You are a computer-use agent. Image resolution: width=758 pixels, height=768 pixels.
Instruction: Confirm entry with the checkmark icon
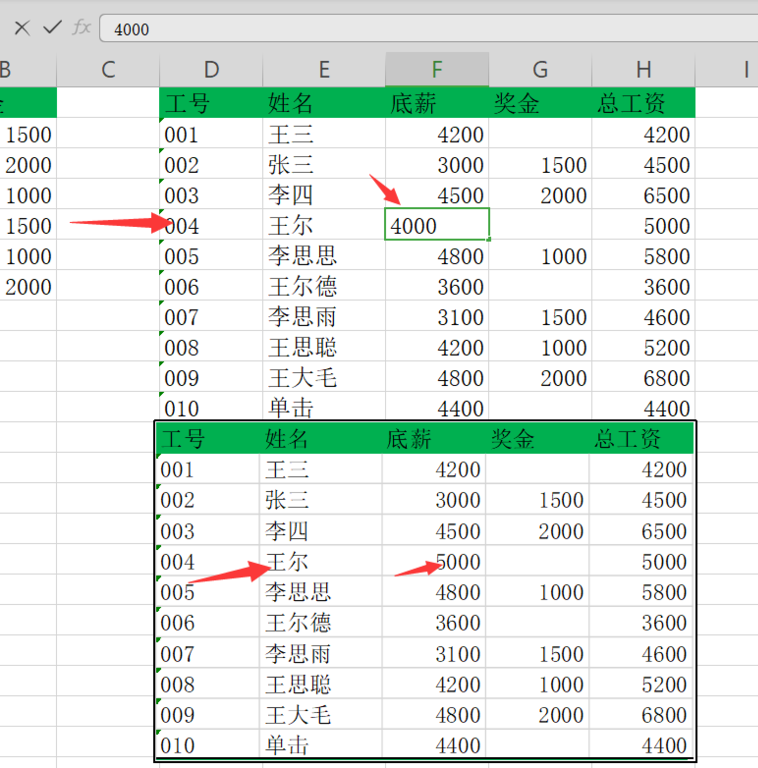click(x=52, y=28)
